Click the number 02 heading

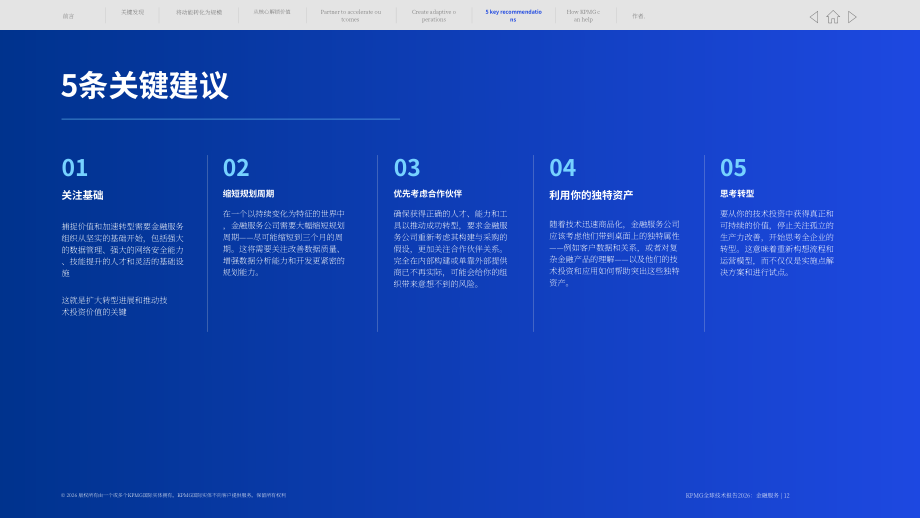(x=236, y=168)
